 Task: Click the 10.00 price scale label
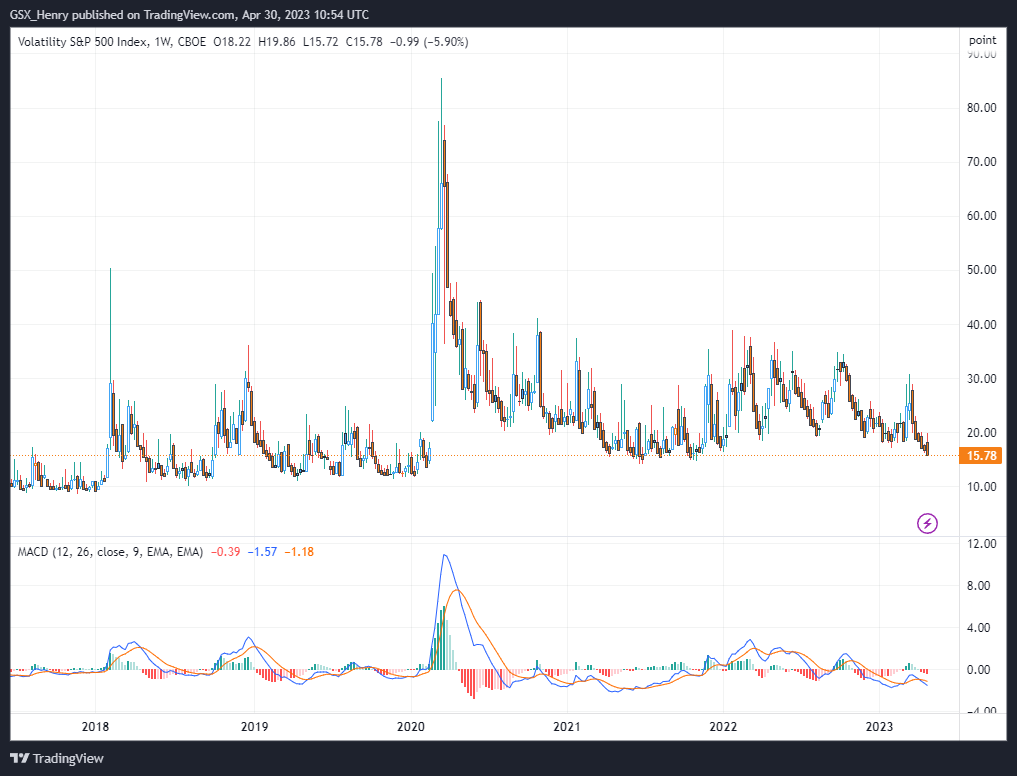coord(982,487)
